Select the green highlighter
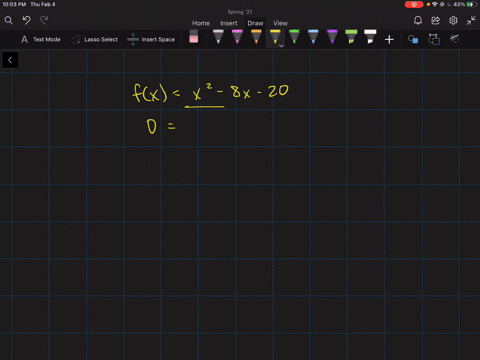This screenshot has height=360, width=480. coord(351,37)
